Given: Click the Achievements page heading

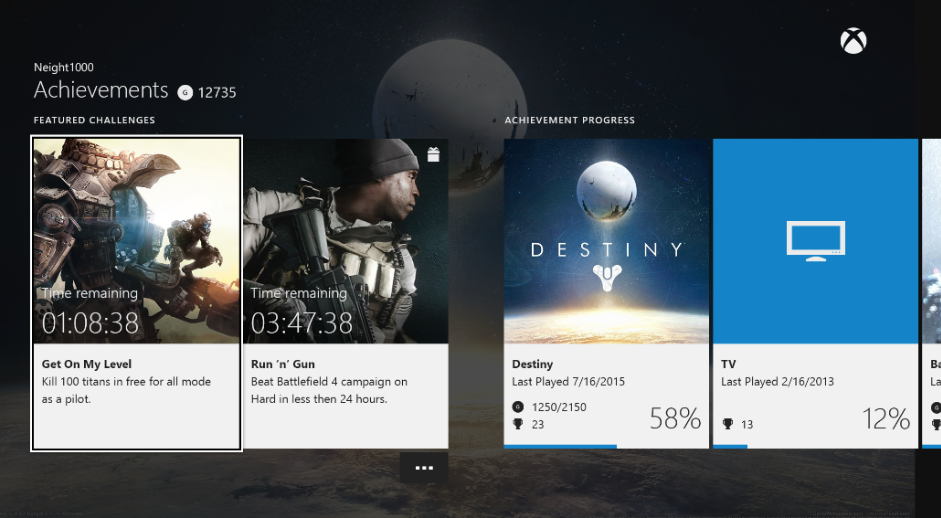Looking at the screenshot, I should pos(101,90).
